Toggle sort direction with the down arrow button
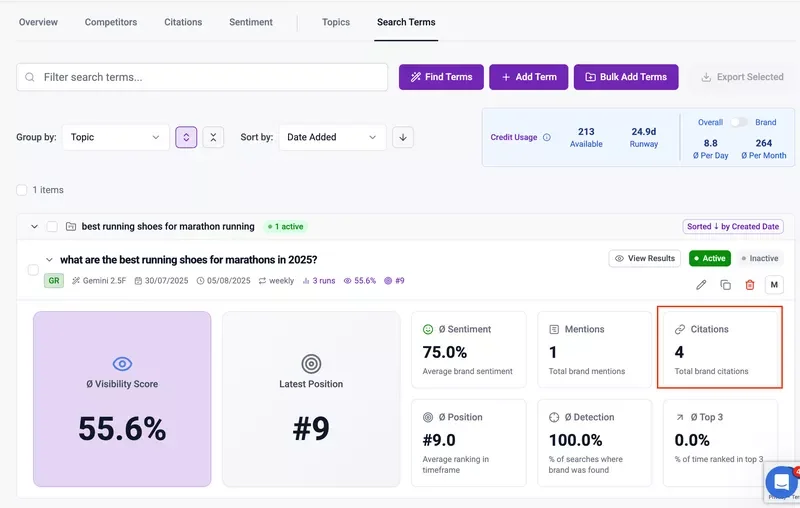The height and width of the screenshot is (508, 800). [x=403, y=137]
